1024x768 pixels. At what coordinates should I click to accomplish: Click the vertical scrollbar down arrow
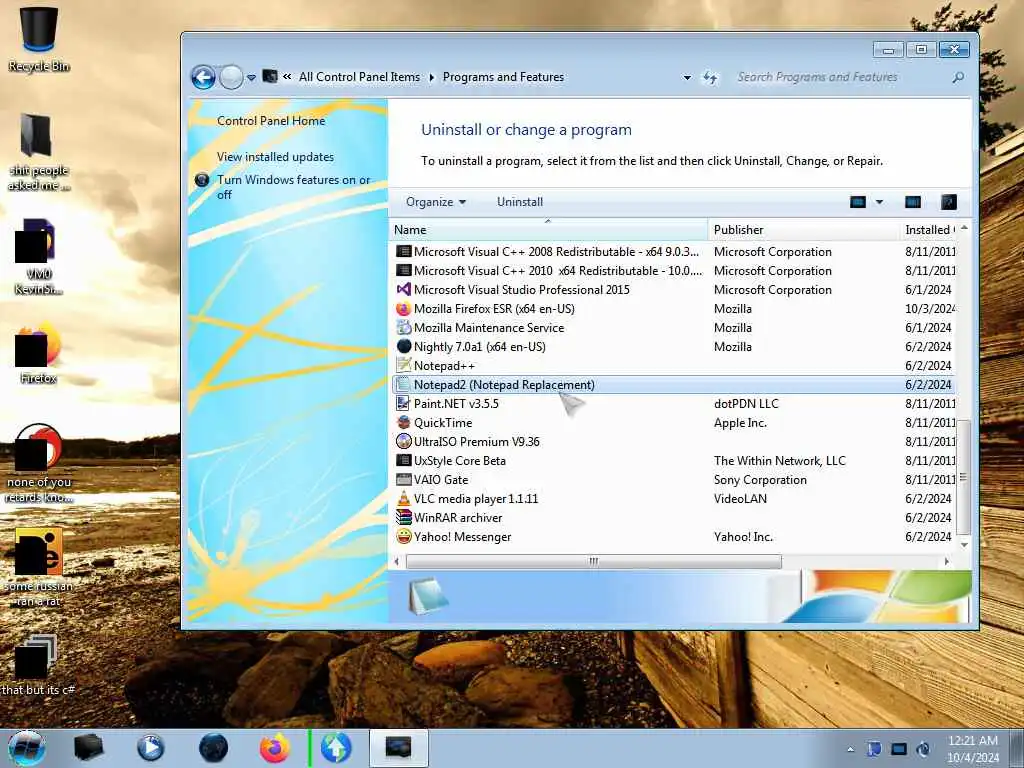click(964, 544)
